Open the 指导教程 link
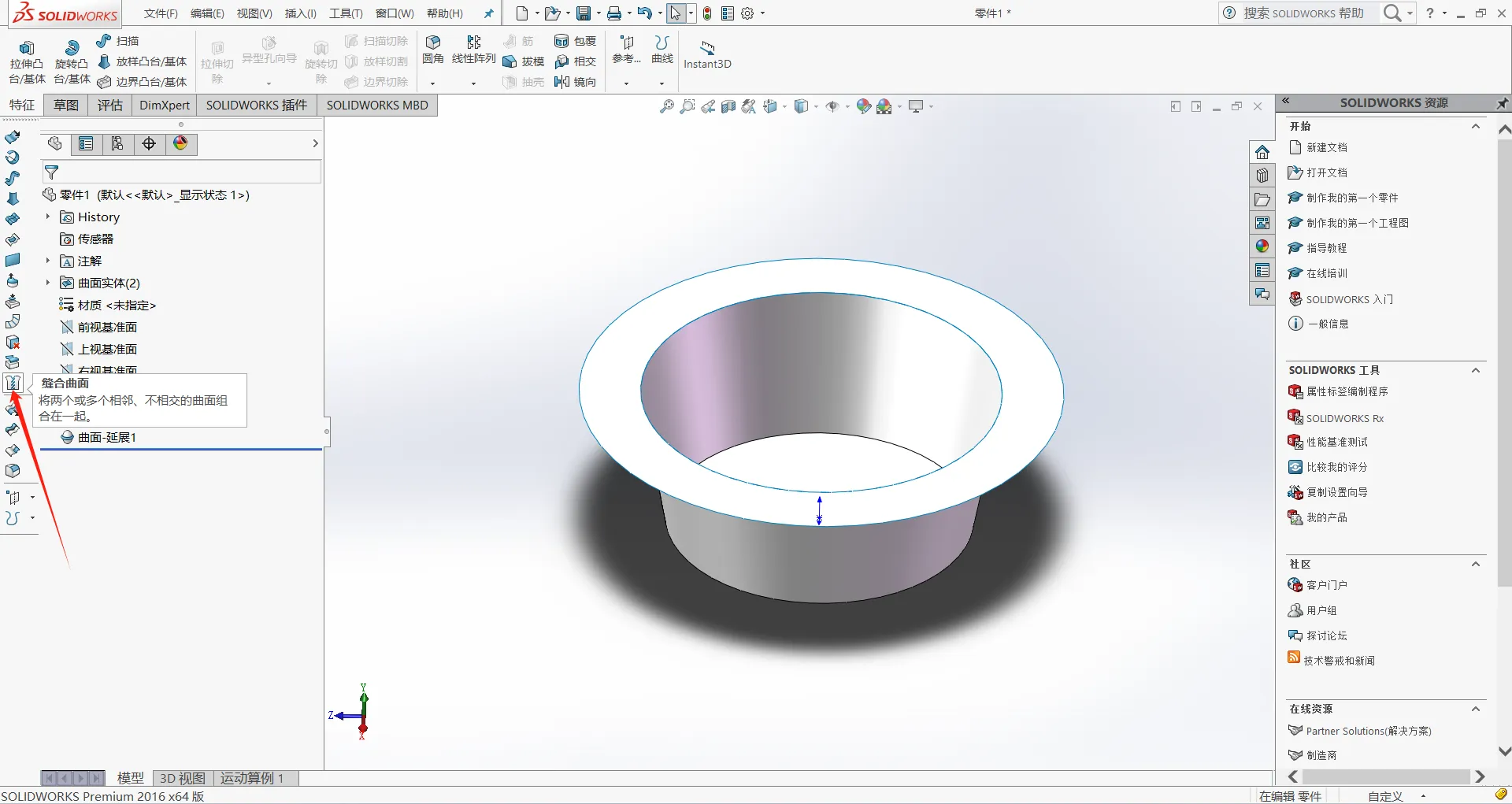The height and width of the screenshot is (804, 1512). 1326,248
